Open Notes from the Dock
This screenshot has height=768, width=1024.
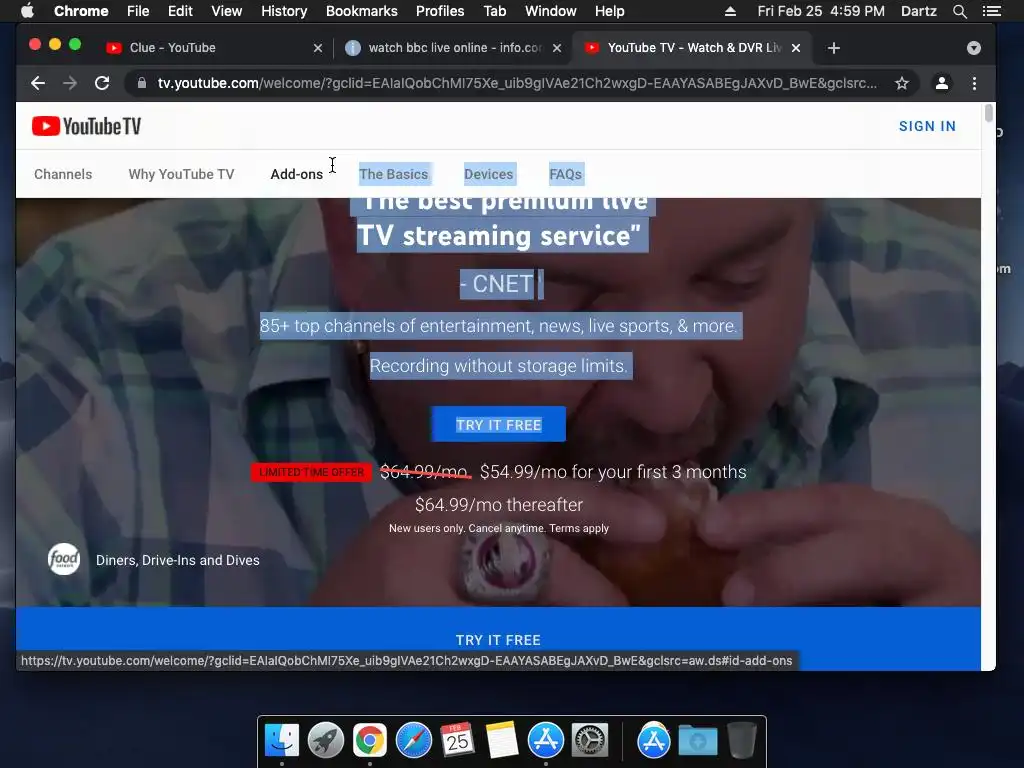point(502,741)
